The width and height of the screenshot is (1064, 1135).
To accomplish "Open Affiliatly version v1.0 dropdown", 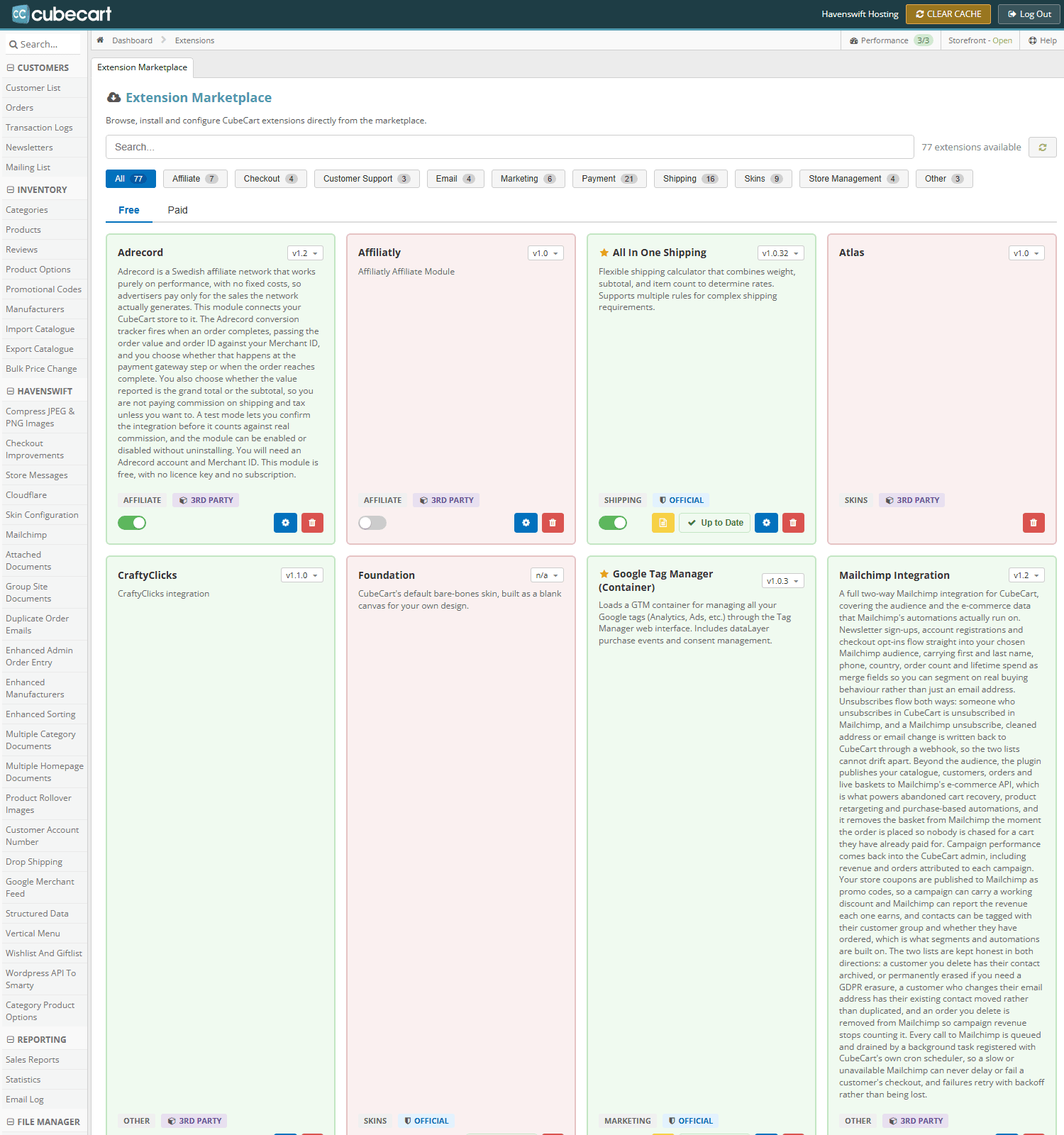I will click(545, 253).
